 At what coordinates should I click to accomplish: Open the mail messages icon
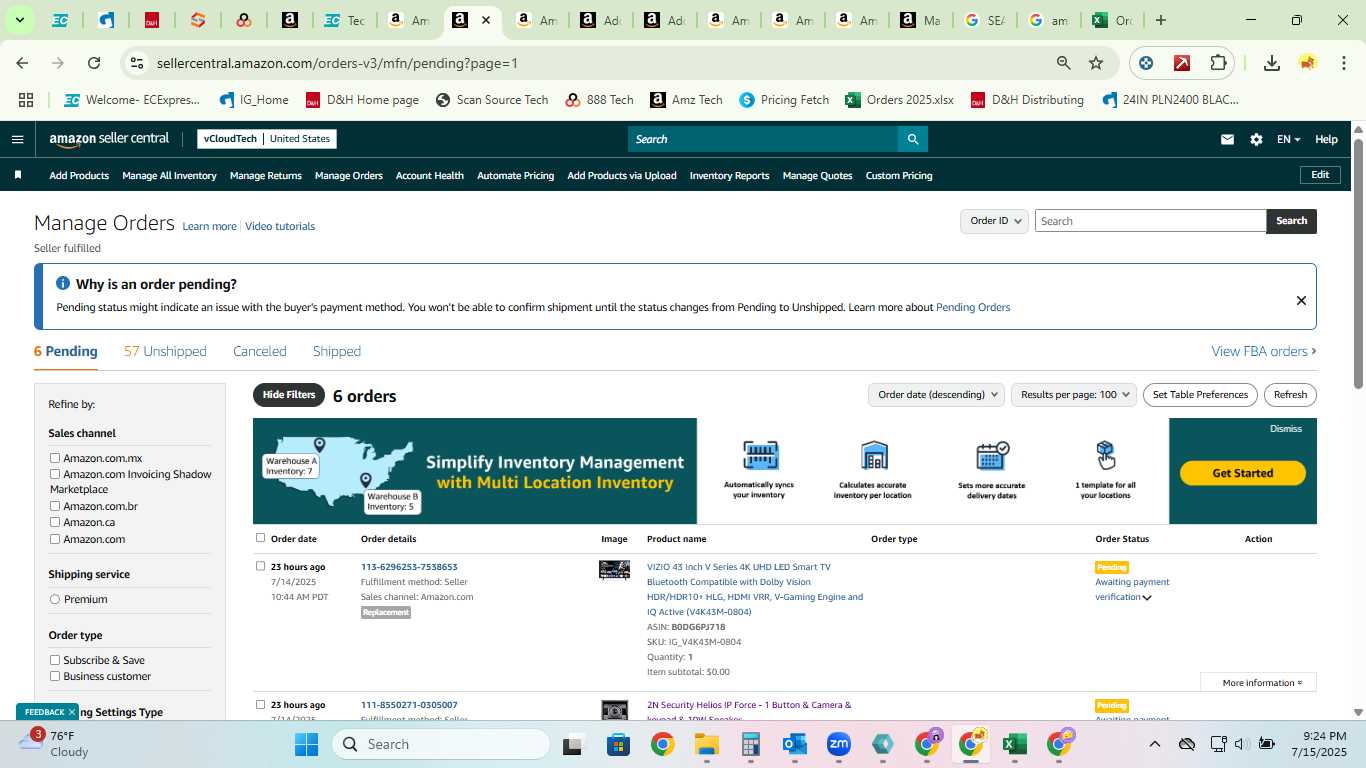click(1227, 140)
